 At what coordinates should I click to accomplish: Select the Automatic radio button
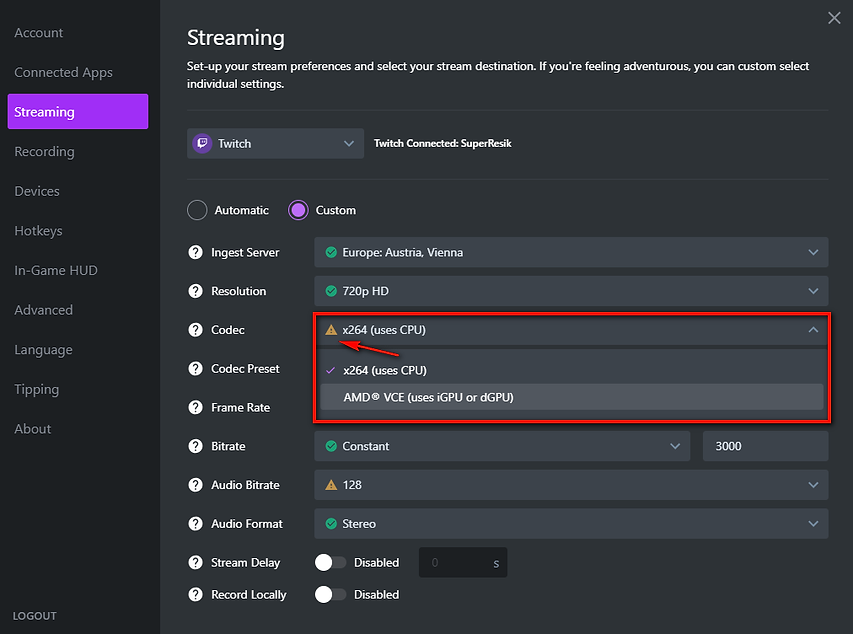(197, 210)
